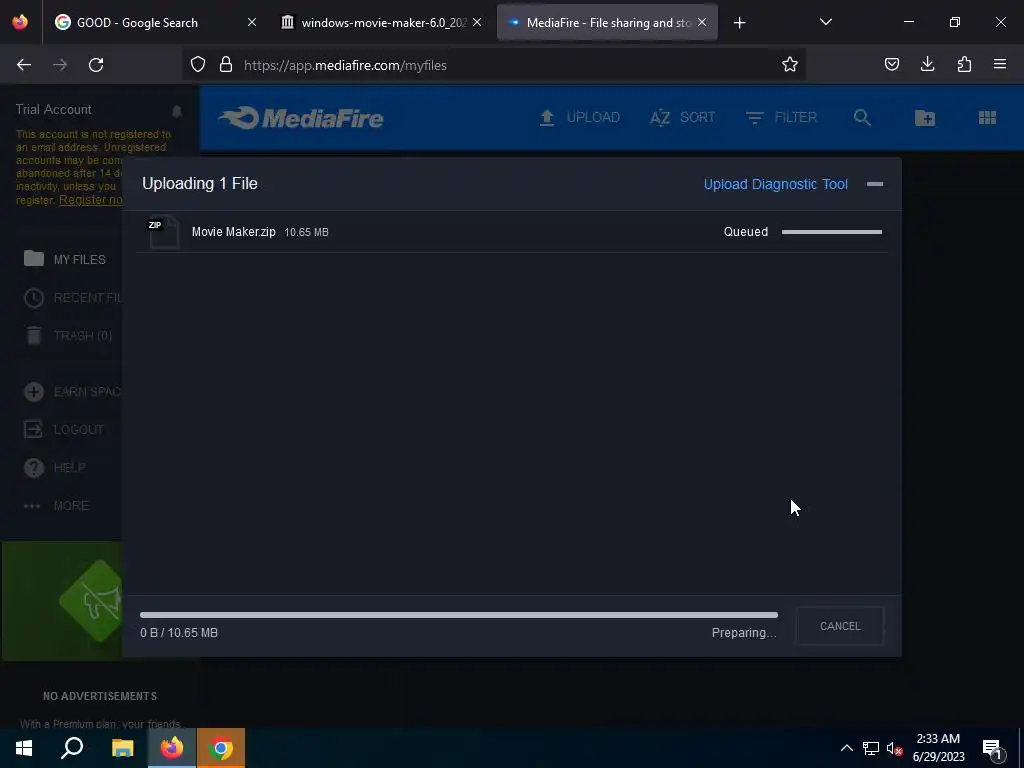Click Register now link
1024x768 pixels.
tap(91, 200)
